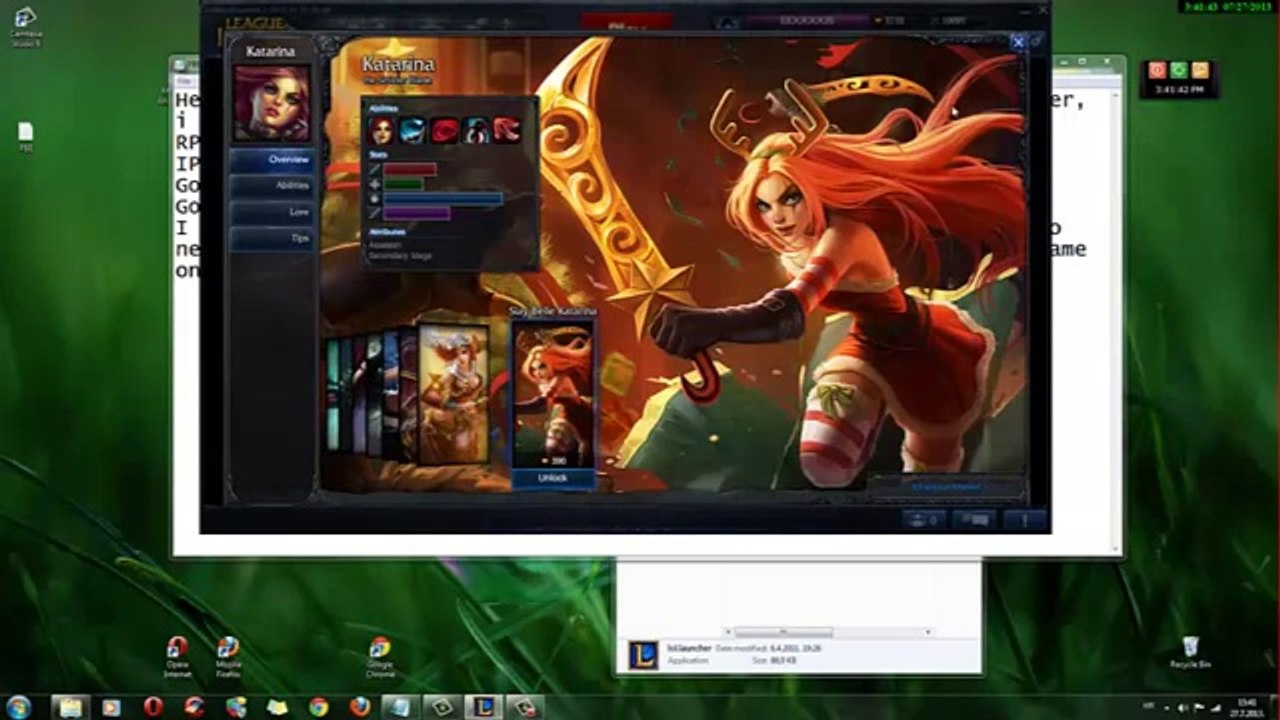Click the red attack stat bar
Viewport: 1280px width, 720px height.
[410, 169]
